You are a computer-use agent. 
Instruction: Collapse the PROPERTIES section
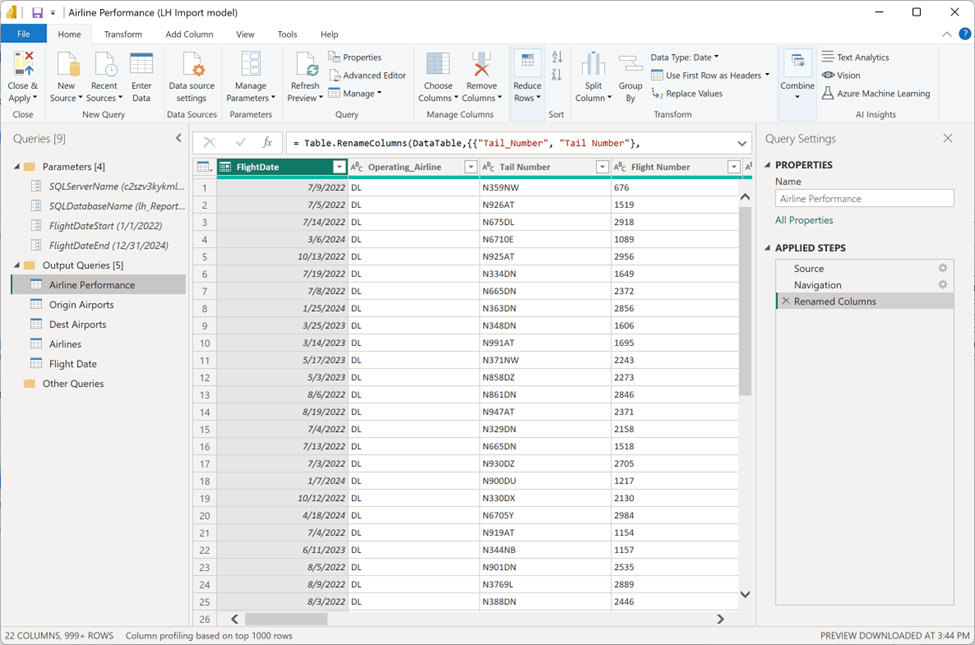pyautogui.click(x=767, y=165)
